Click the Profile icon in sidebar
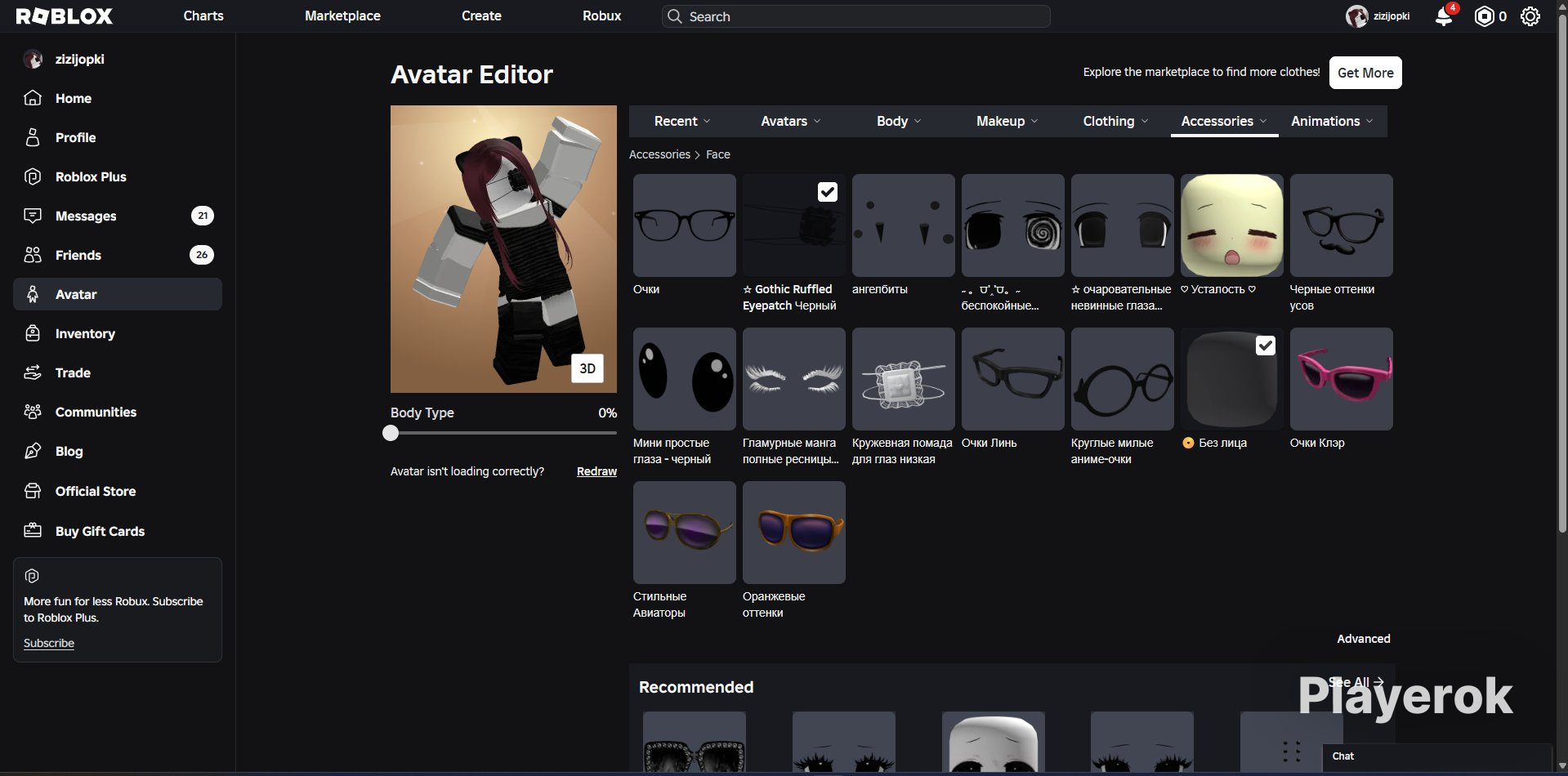 [33, 137]
